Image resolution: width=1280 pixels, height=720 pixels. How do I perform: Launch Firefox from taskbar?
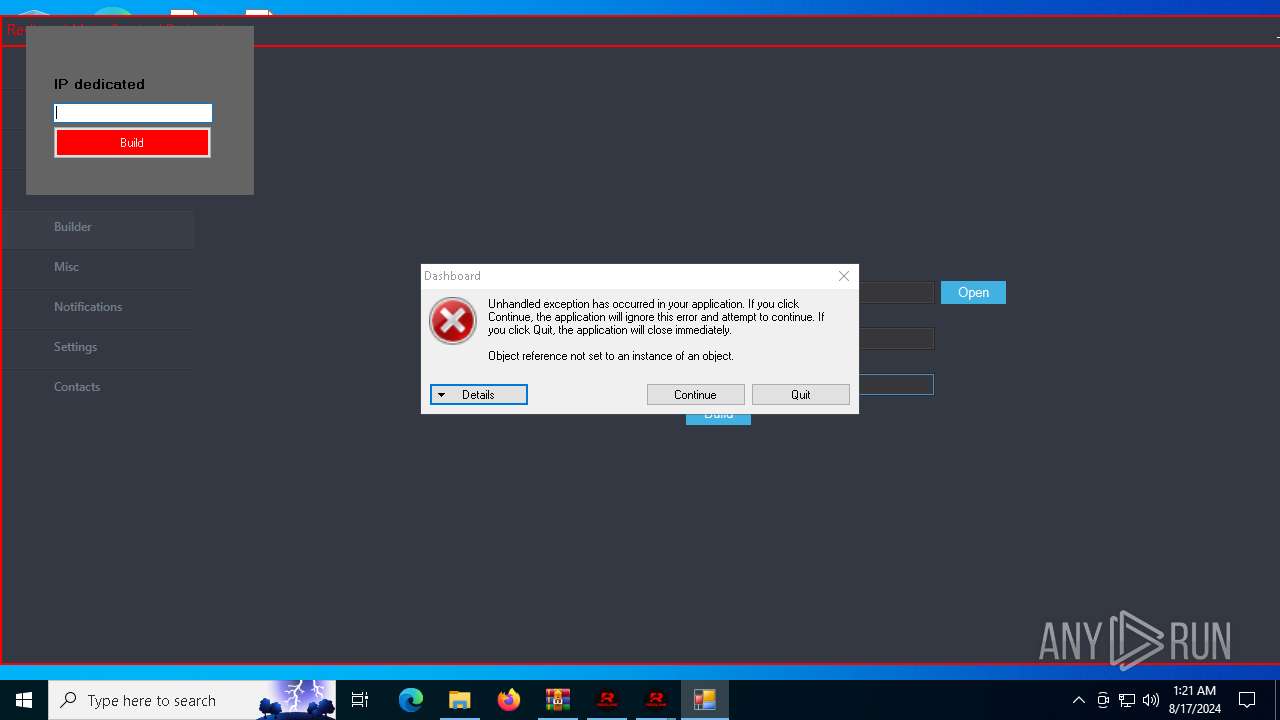pos(509,700)
